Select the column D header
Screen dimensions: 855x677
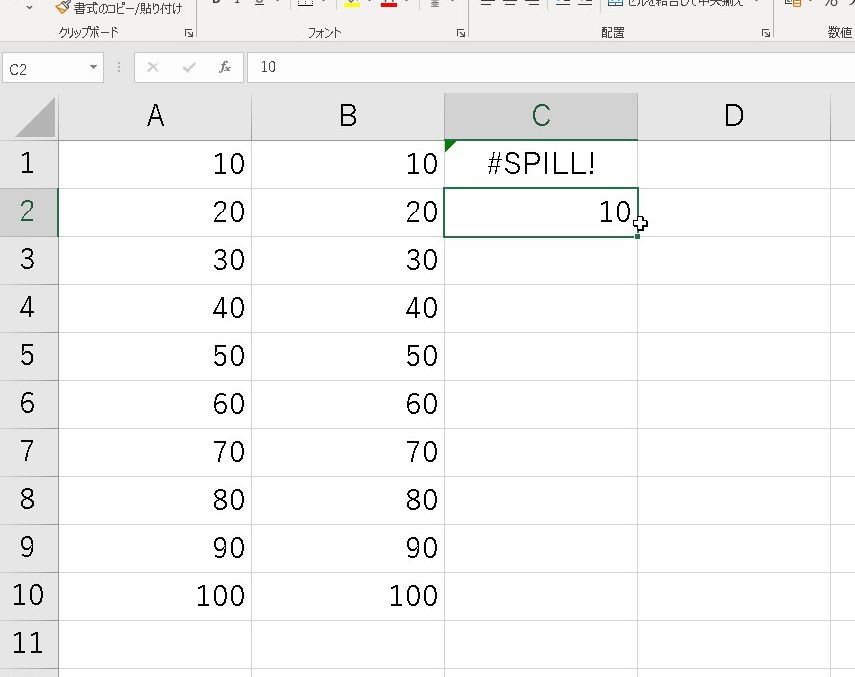734,116
